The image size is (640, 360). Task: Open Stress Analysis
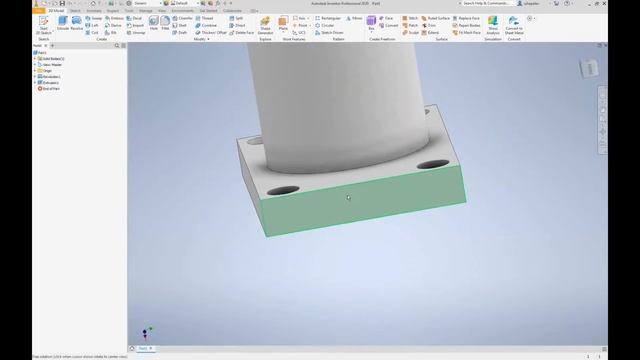493,25
